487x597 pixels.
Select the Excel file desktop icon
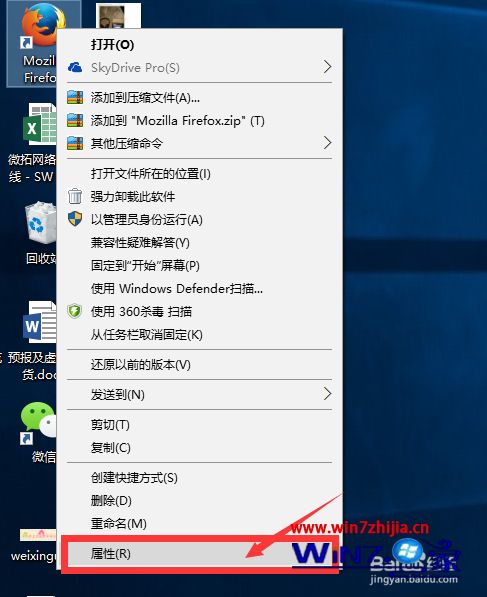tap(39, 123)
